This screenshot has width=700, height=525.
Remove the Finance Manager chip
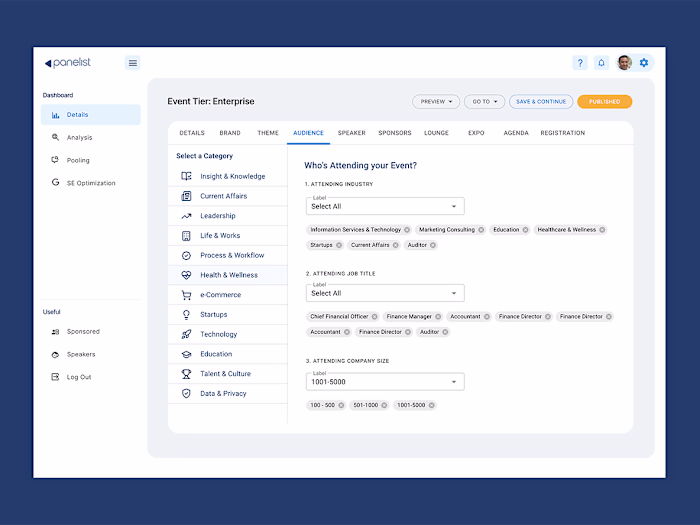[x=438, y=317]
